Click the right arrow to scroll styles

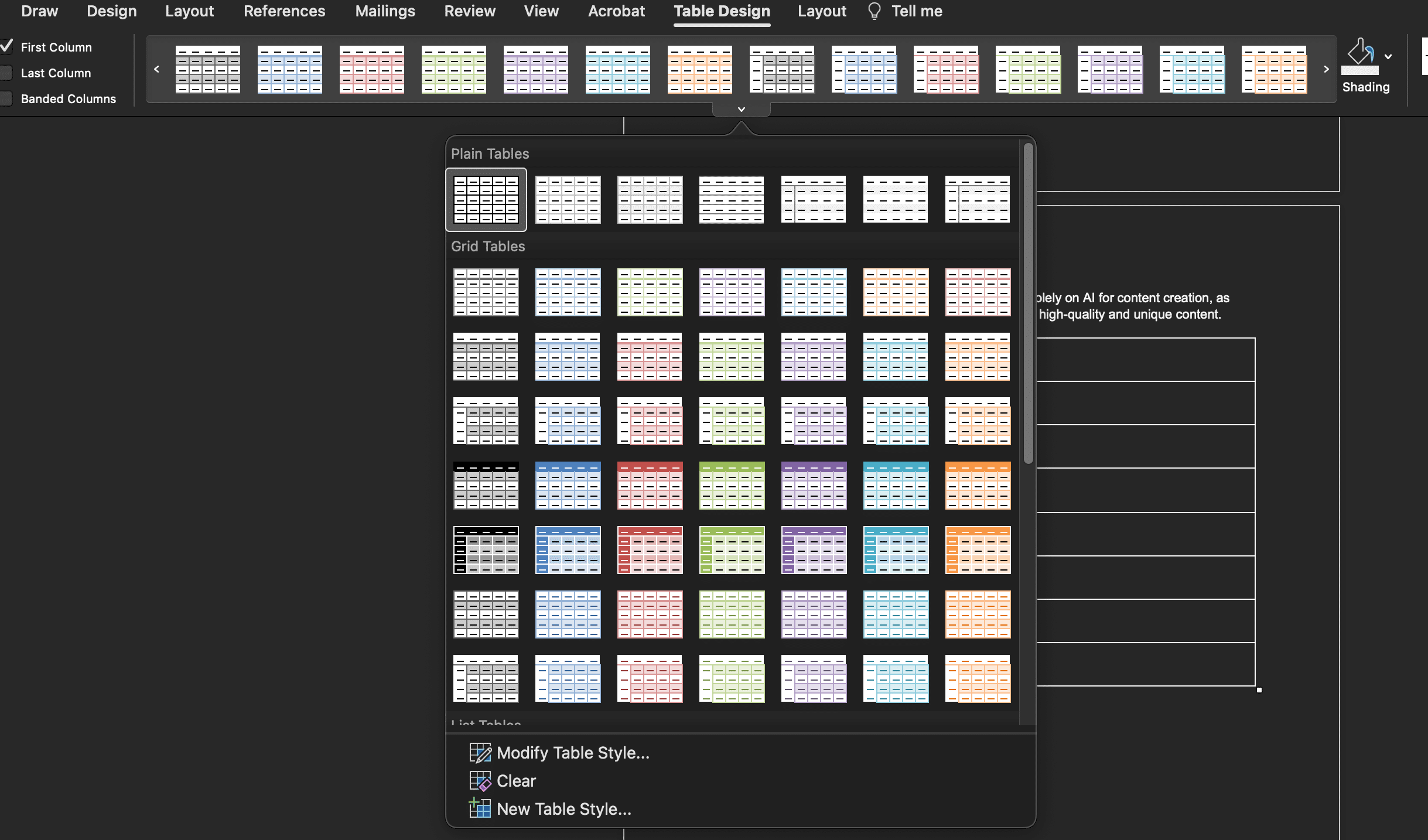click(x=1326, y=69)
